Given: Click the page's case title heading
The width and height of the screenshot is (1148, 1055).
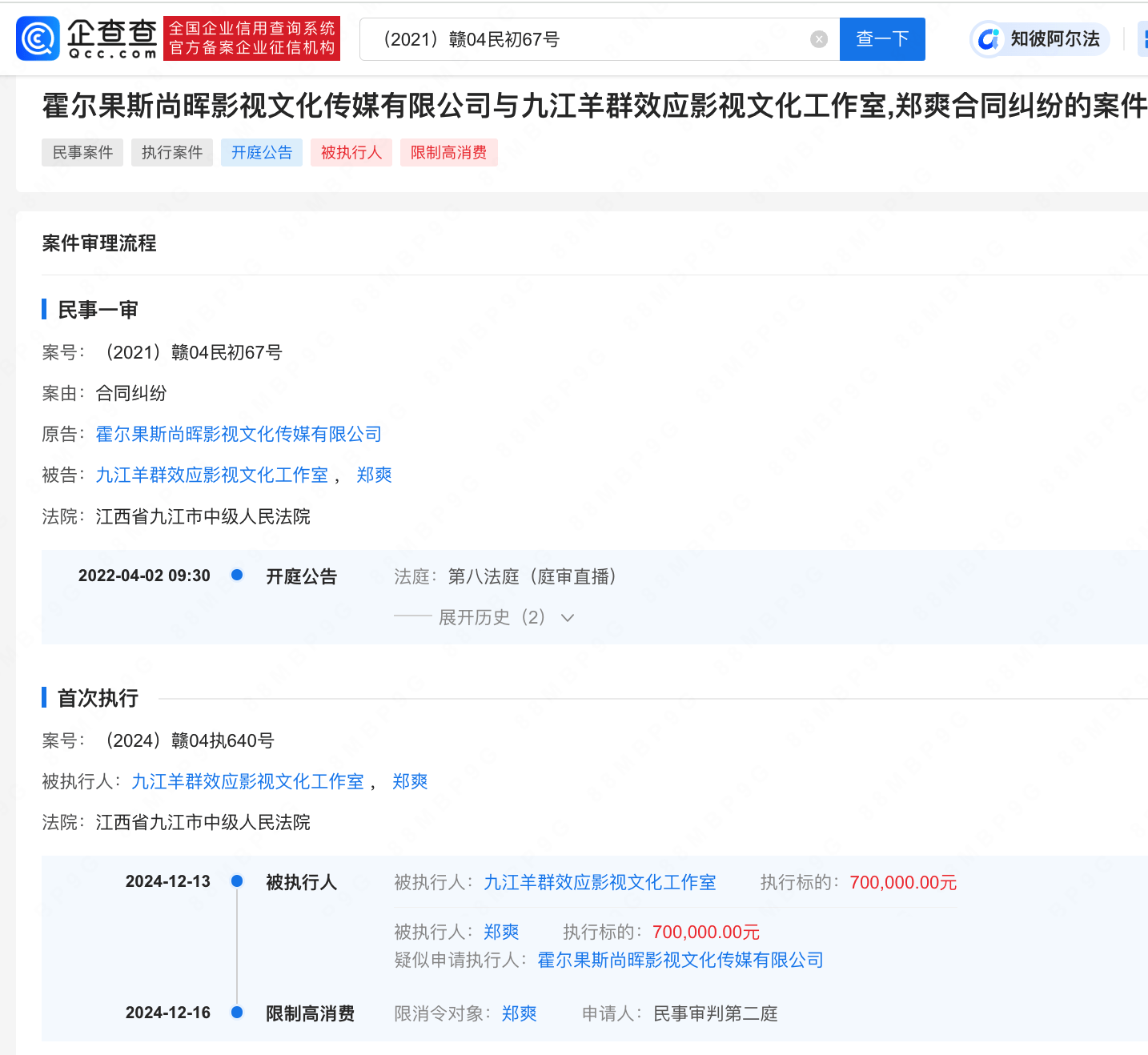Looking at the screenshot, I should 595,105.
